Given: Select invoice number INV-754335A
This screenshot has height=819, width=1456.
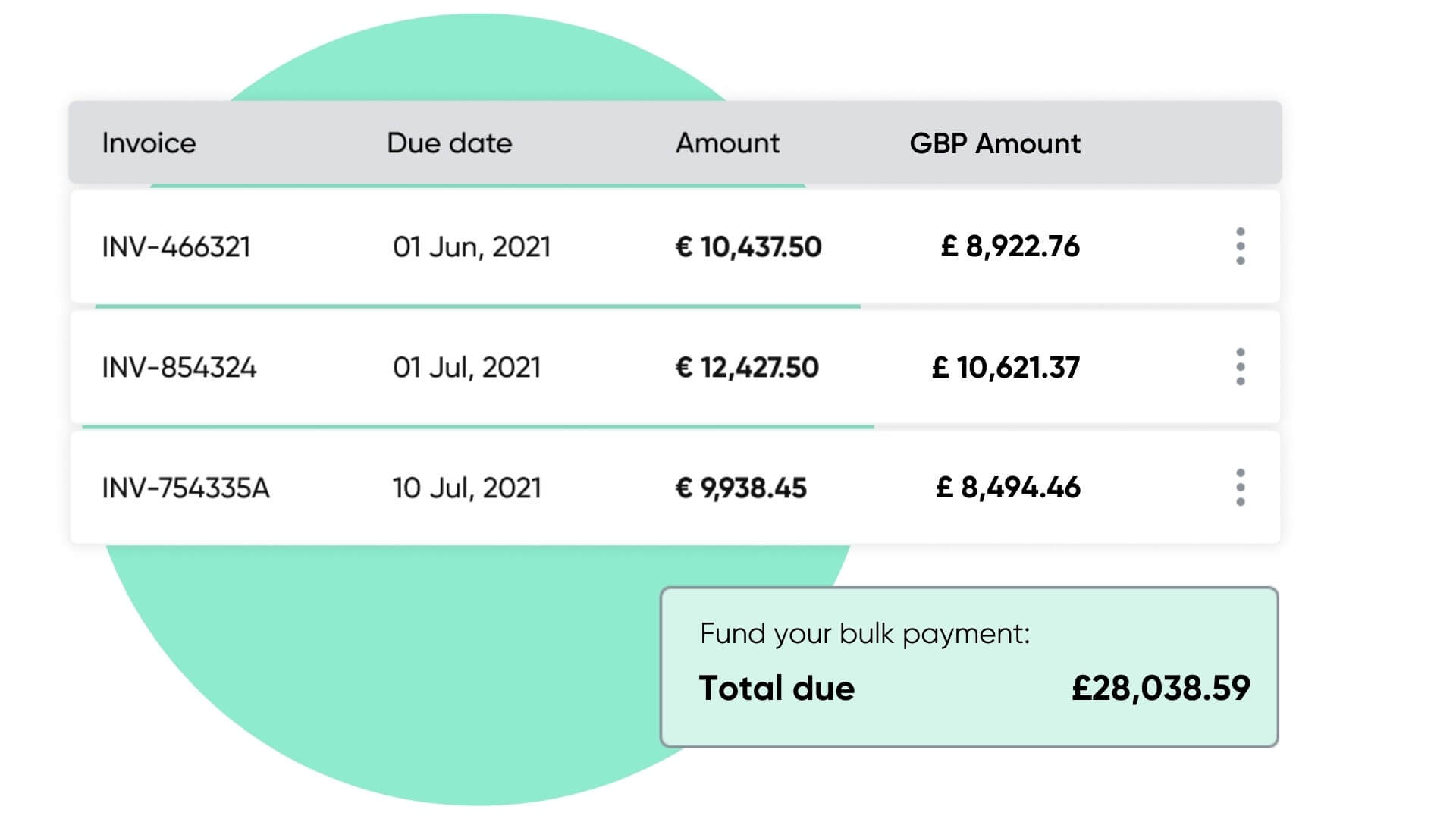Looking at the screenshot, I should [x=186, y=488].
